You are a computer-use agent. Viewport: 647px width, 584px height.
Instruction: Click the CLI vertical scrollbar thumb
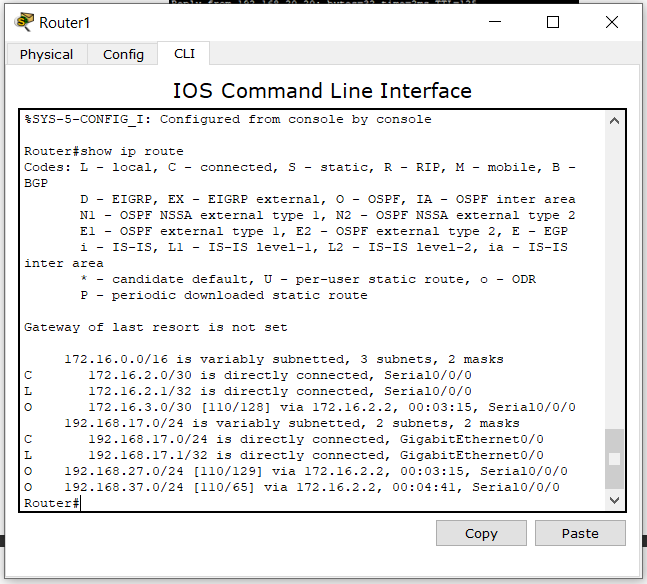pyautogui.click(x=614, y=459)
